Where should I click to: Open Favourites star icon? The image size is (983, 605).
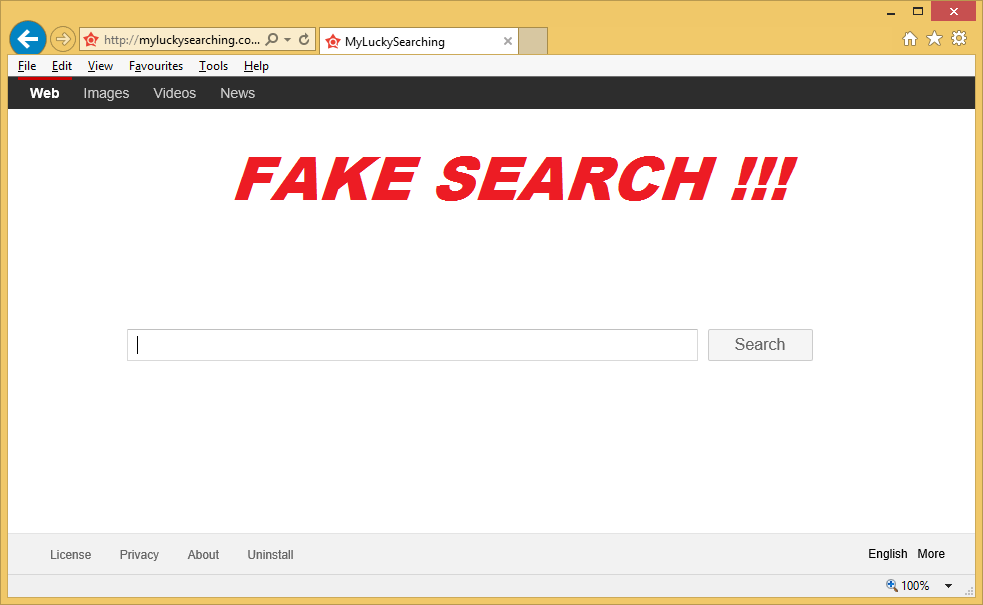(934, 39)
